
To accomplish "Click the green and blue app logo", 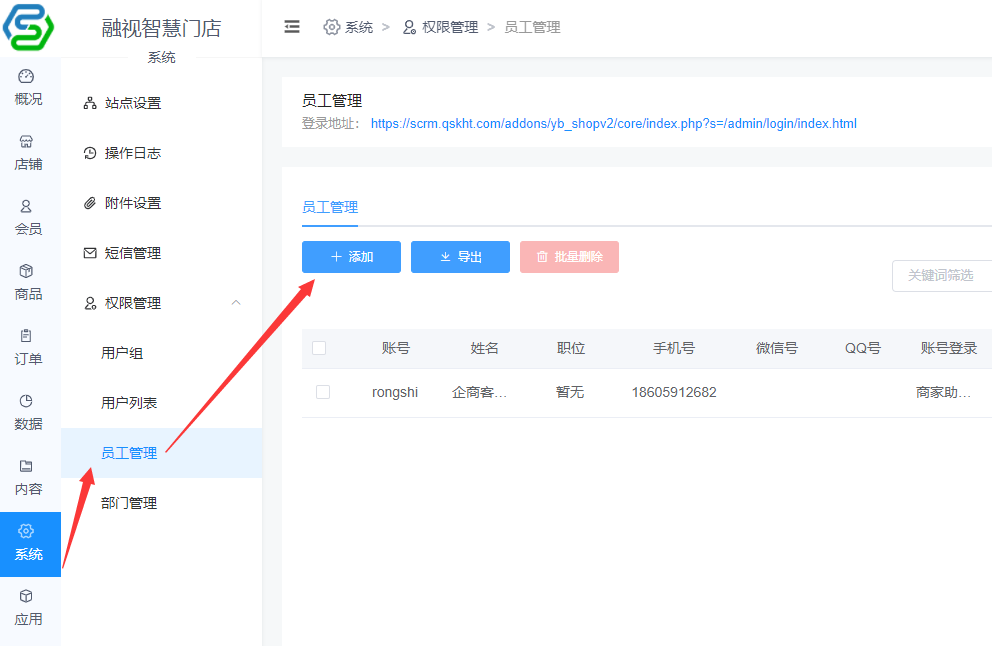I will click(x=28, y=27).
